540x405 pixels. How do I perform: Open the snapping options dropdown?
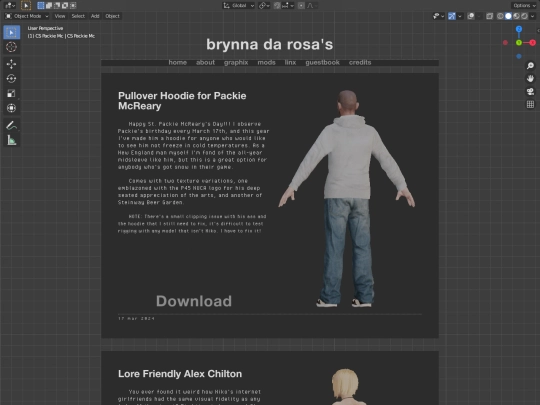coord(288,6)
